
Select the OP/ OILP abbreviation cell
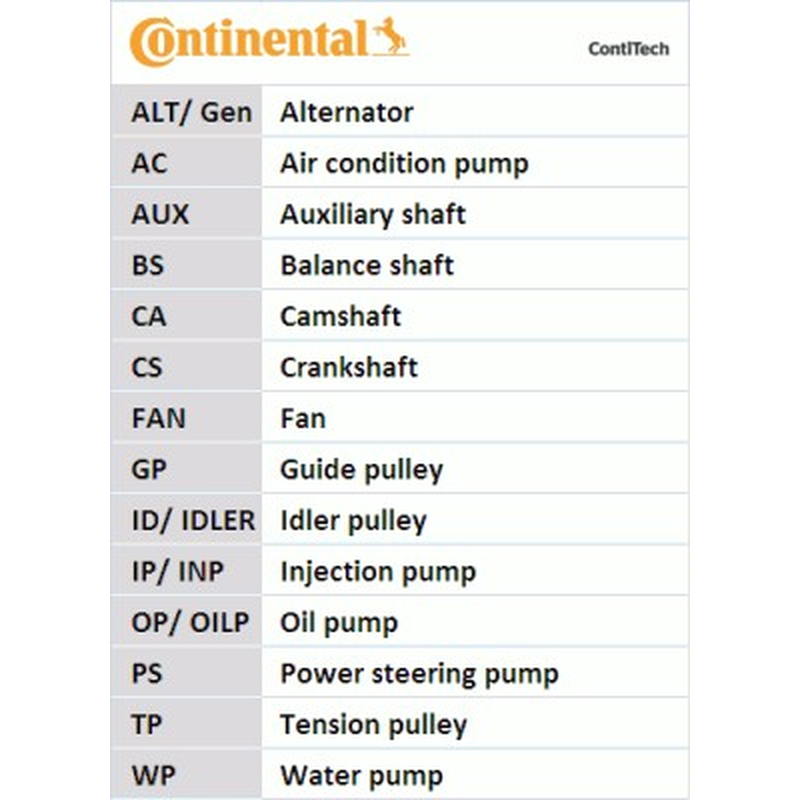[189, 623]
